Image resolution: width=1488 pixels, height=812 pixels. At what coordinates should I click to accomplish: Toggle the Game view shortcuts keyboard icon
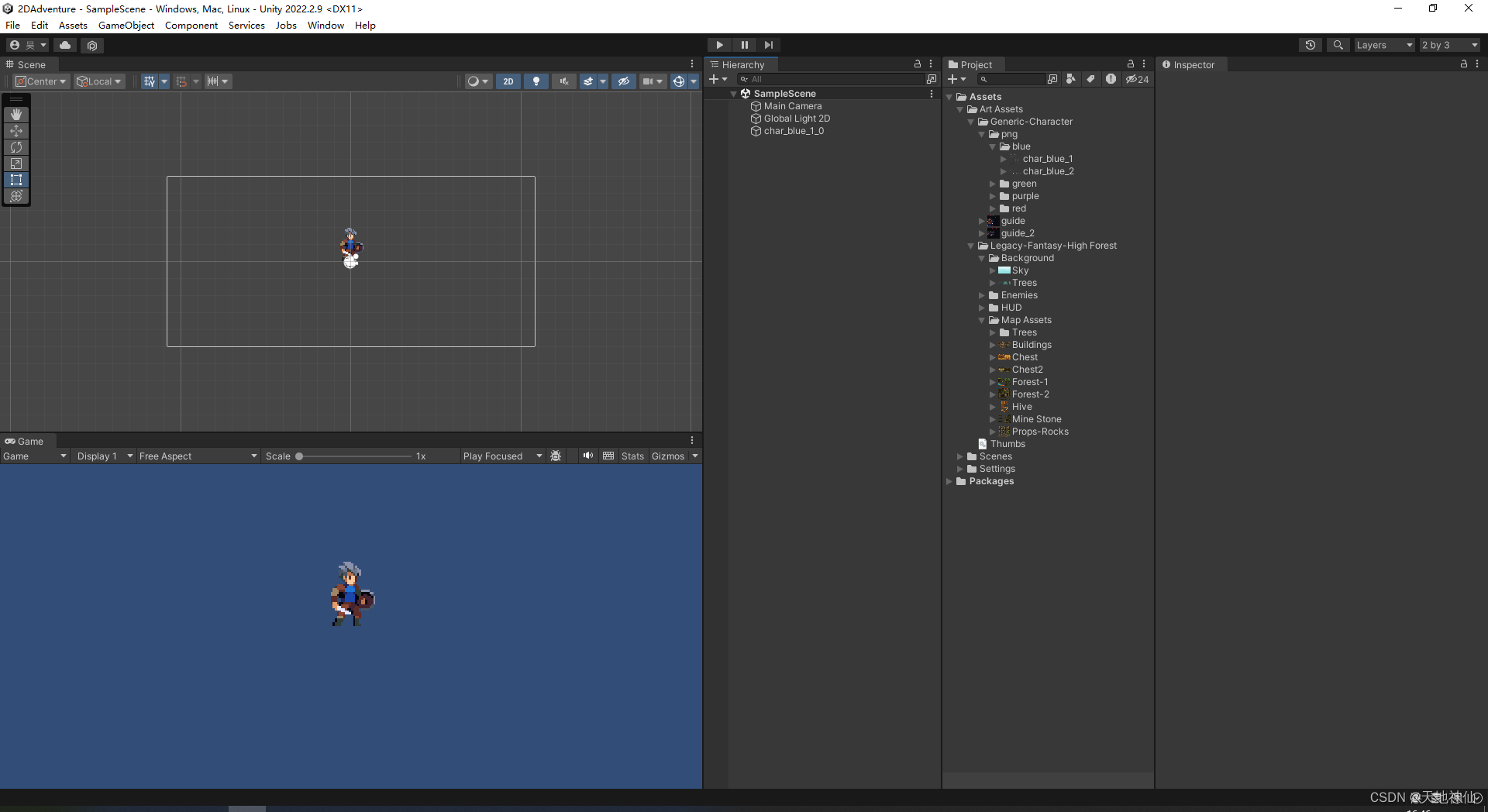(x=608, y=456)
